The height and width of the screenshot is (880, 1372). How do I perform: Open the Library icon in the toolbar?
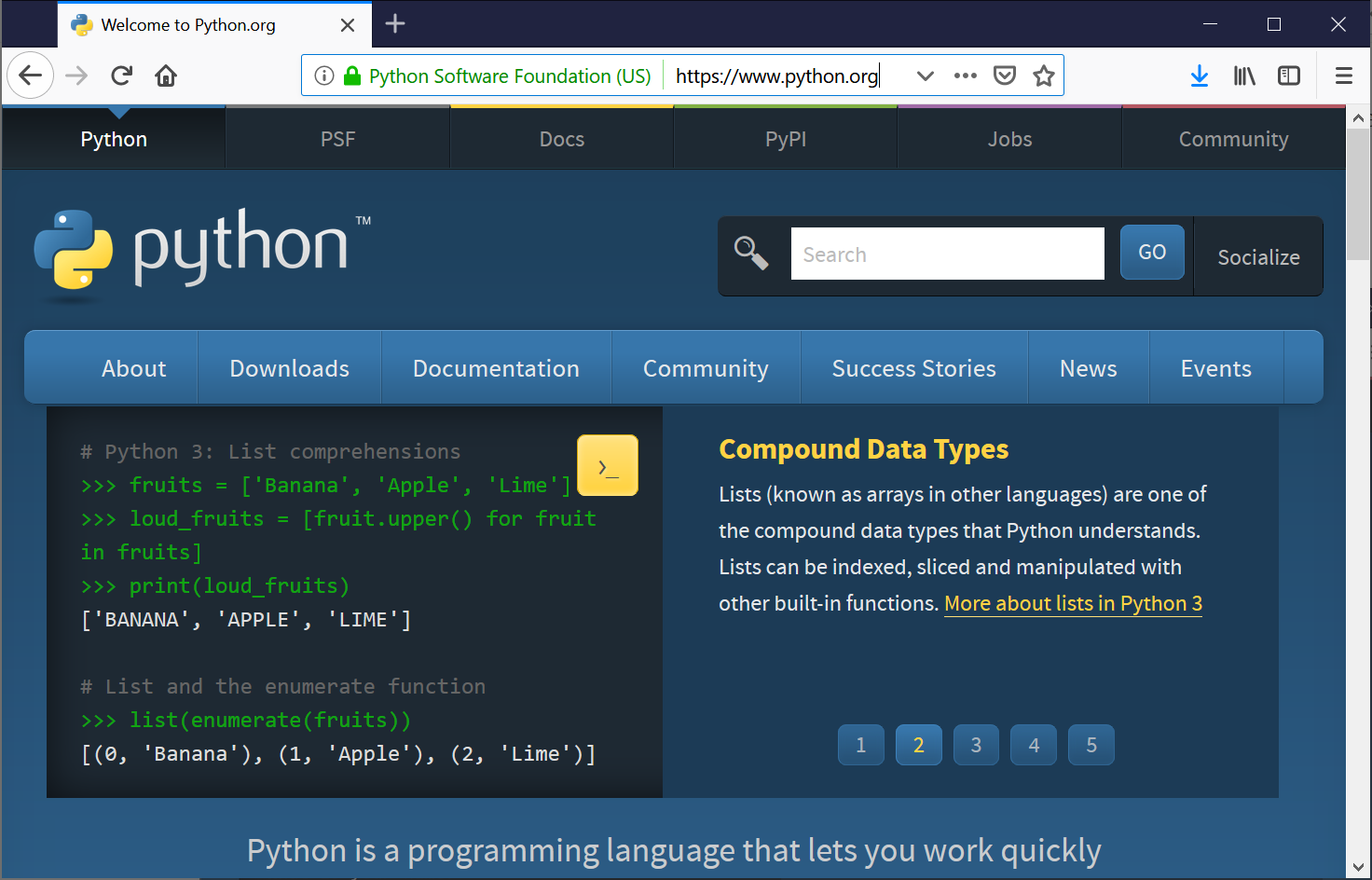tap(1244, 76)
